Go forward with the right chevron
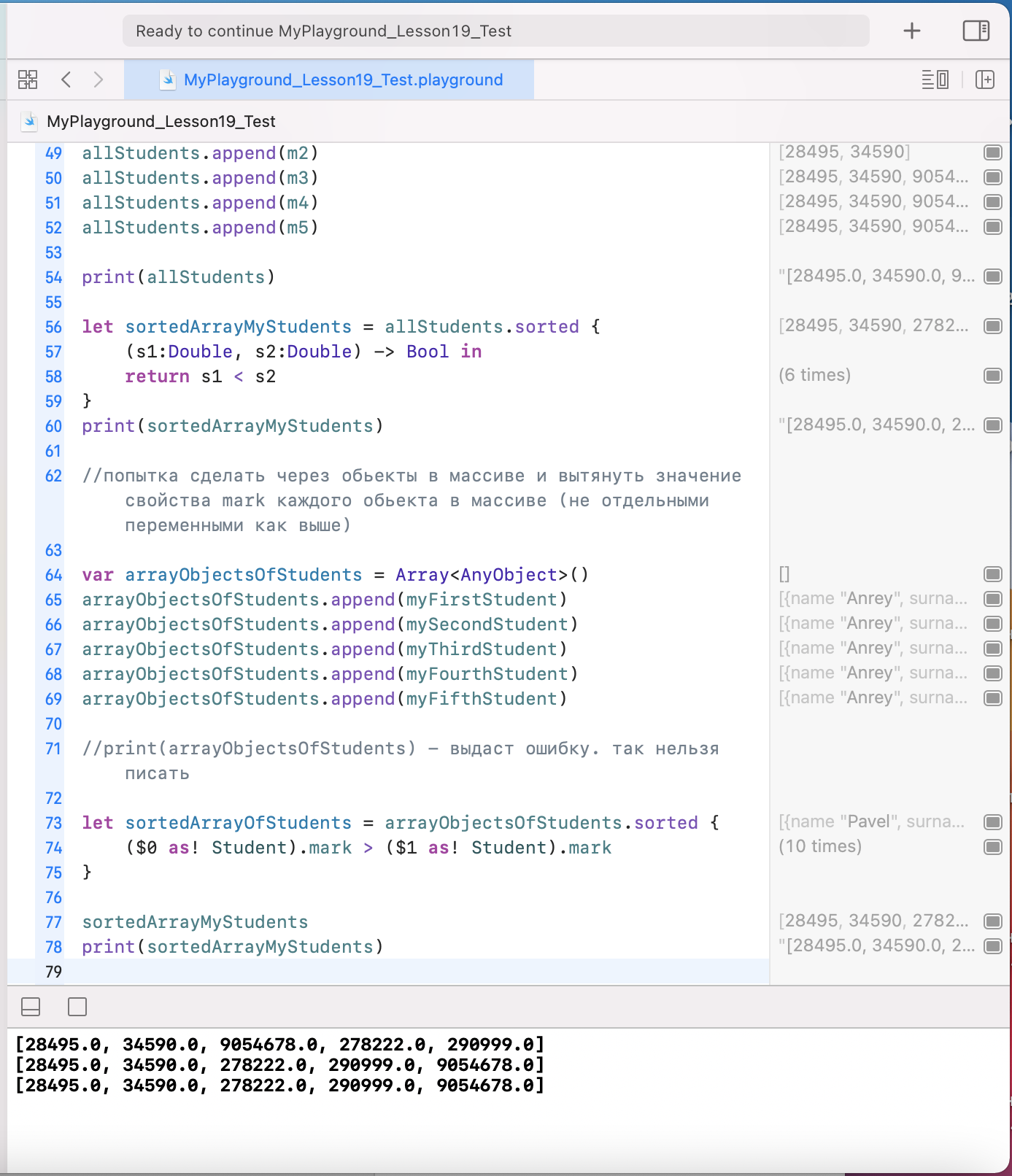The height and width of the screenshot is (1176, 1012). pos(99,80)
